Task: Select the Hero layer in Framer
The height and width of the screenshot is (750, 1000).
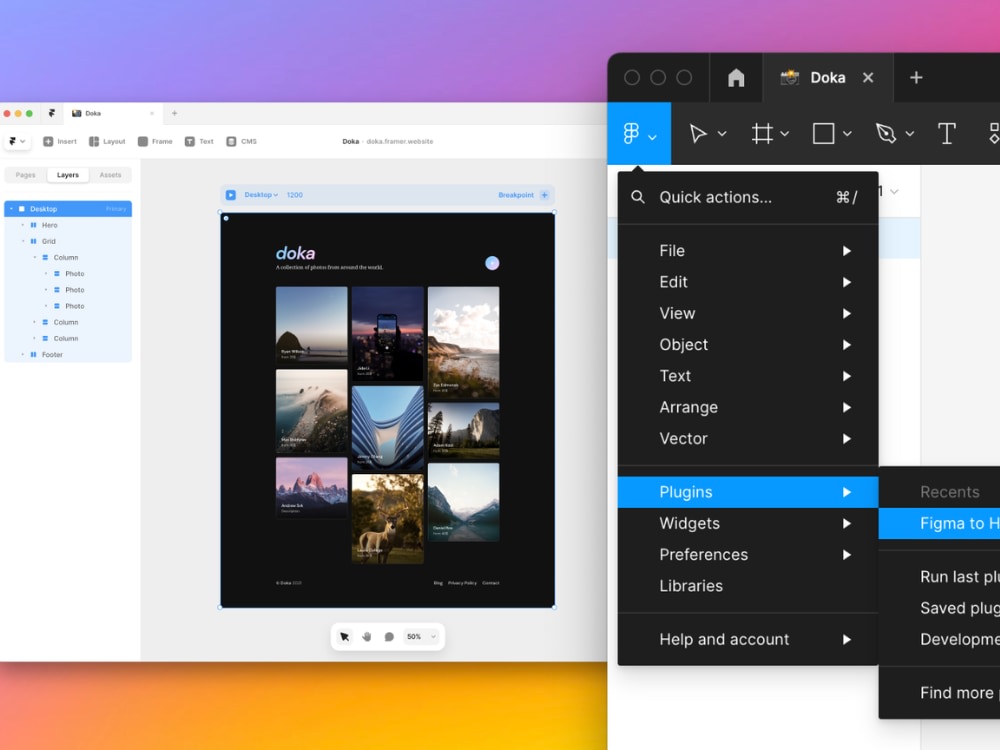Action: point(68,225)
